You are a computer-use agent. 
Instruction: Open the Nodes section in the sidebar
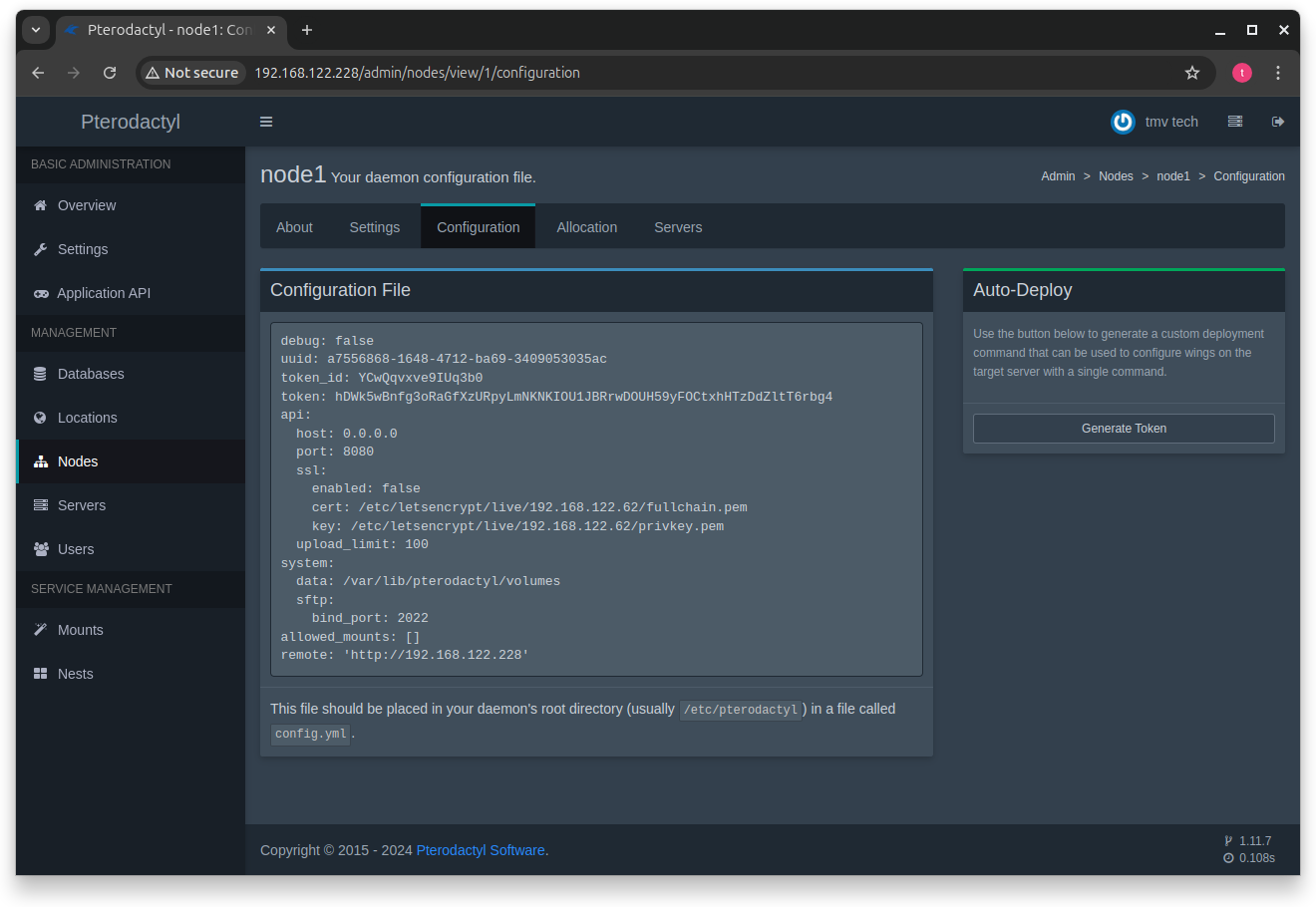80,461
